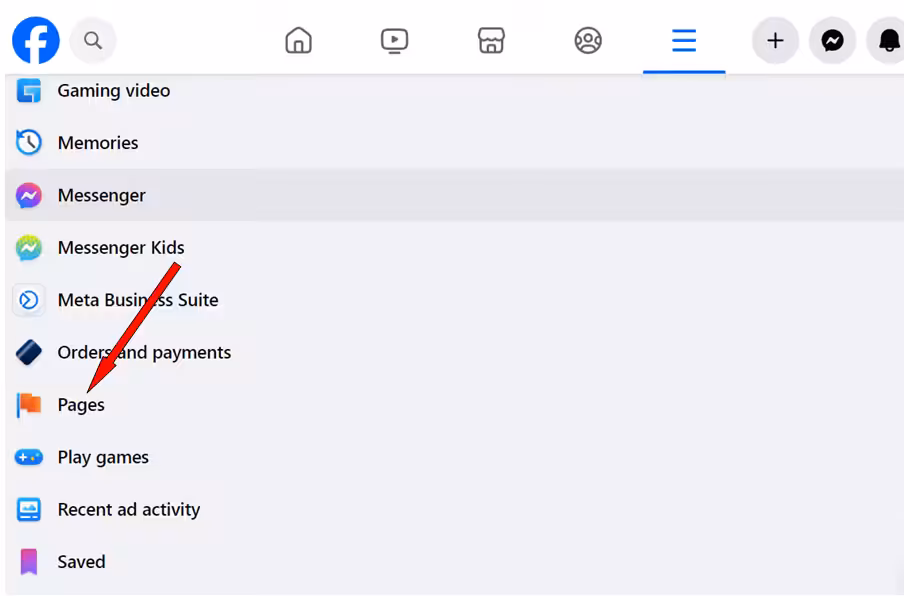
Task: Open the Messenger button in top bar
Action: point(833,40)
